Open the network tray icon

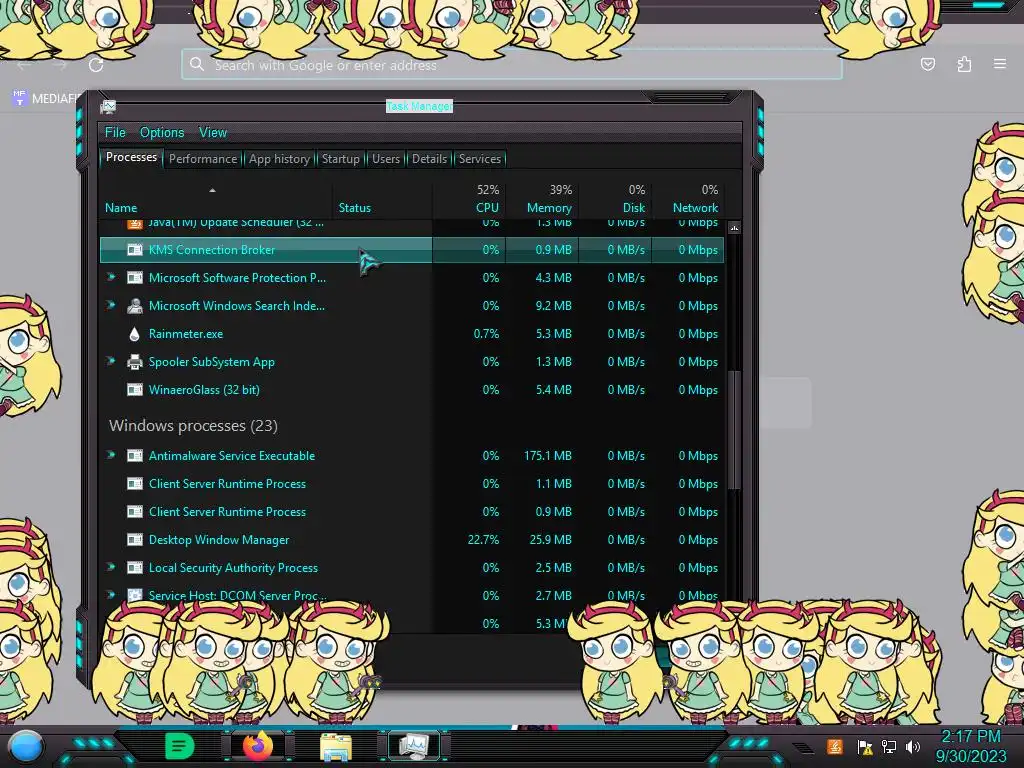pyautogui.click(x=889, y=747)
